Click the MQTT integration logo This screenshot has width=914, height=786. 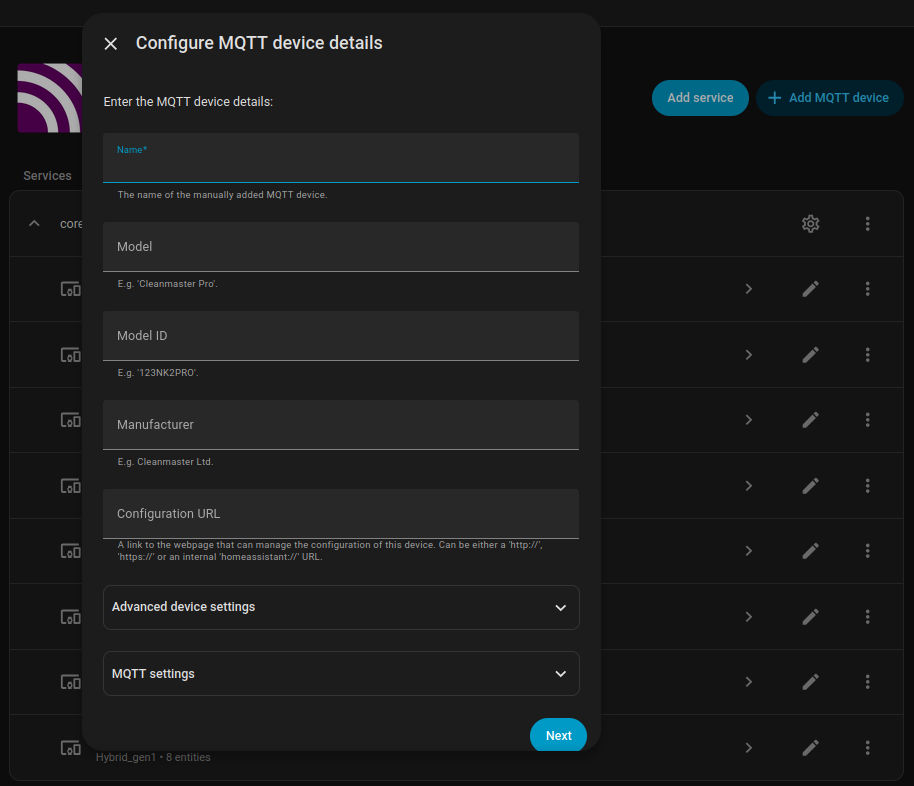(x=50, y=98)
